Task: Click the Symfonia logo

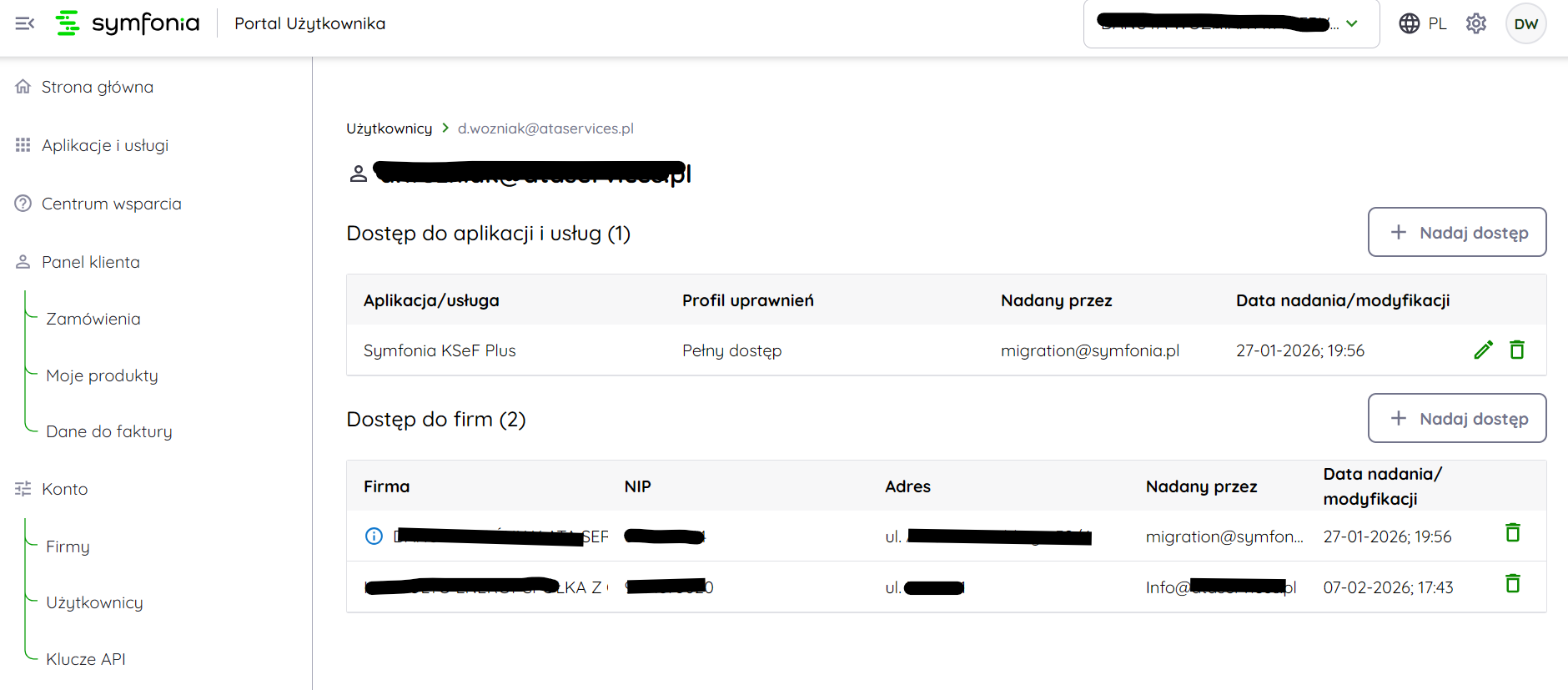Action: pos(128,23)
